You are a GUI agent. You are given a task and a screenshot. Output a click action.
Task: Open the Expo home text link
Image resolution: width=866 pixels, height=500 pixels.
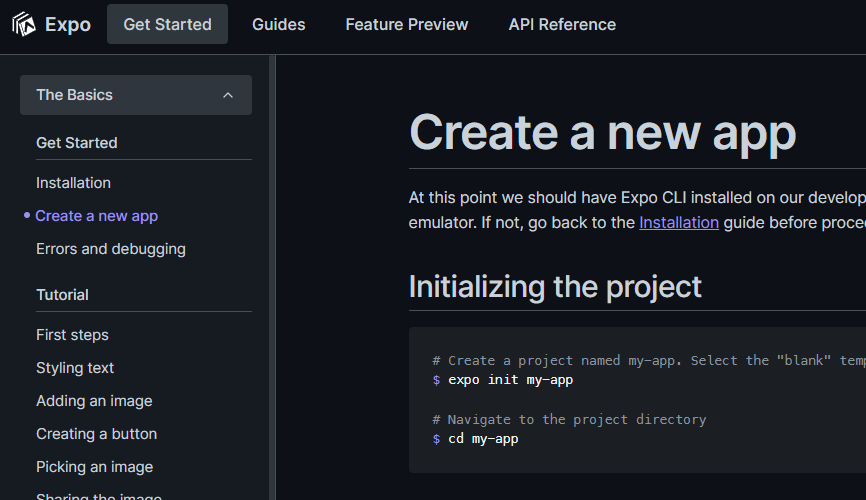pyautogui.click(x=68, y=24)
